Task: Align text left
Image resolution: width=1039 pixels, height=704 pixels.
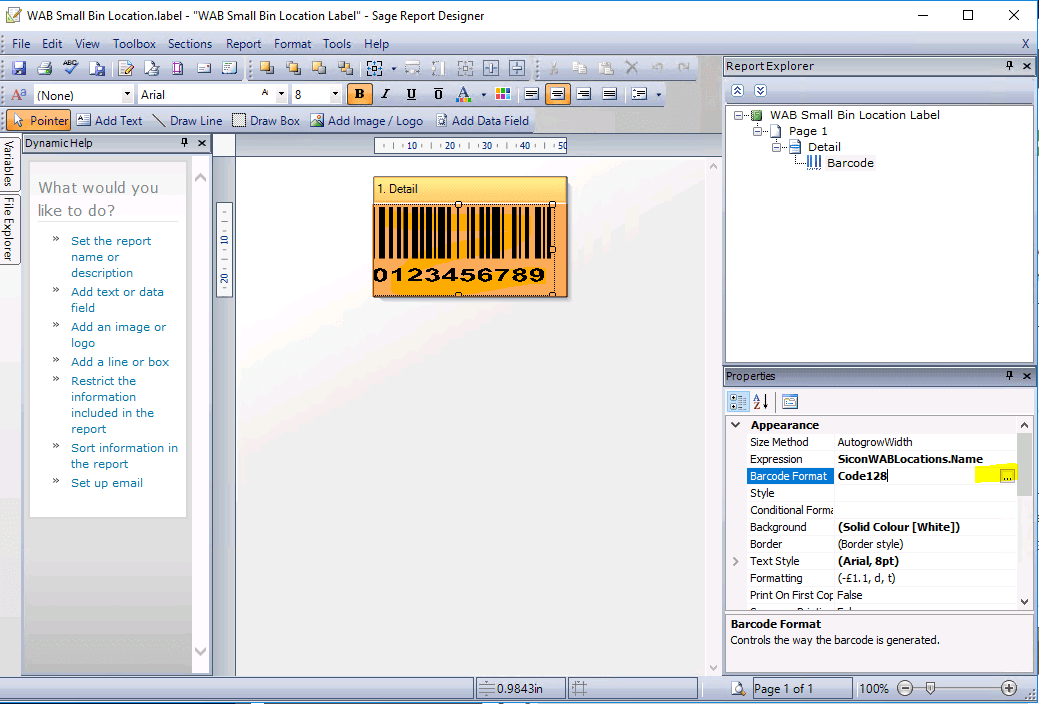Action: coord(531,94)
